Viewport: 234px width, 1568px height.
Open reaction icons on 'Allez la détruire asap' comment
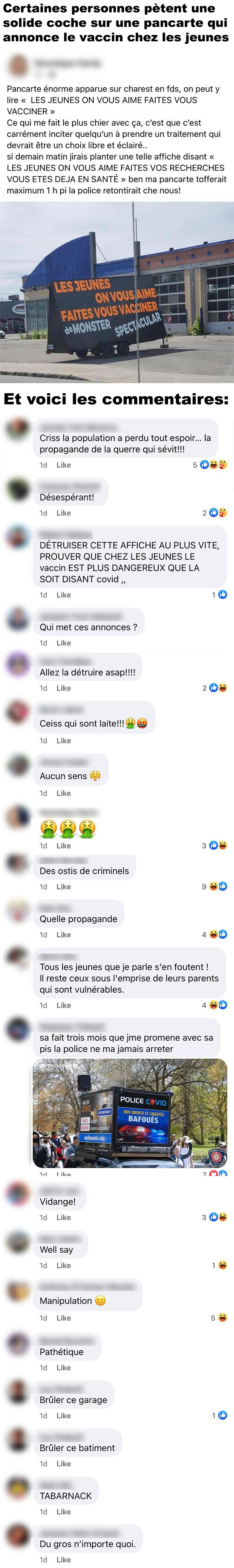(x=214, y=688)
